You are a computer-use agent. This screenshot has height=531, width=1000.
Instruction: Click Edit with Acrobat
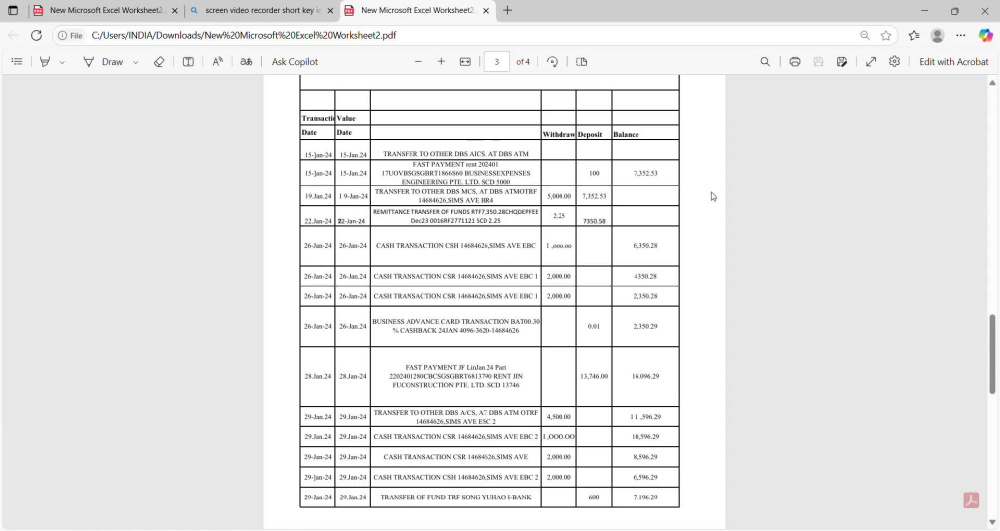point(953,62)
